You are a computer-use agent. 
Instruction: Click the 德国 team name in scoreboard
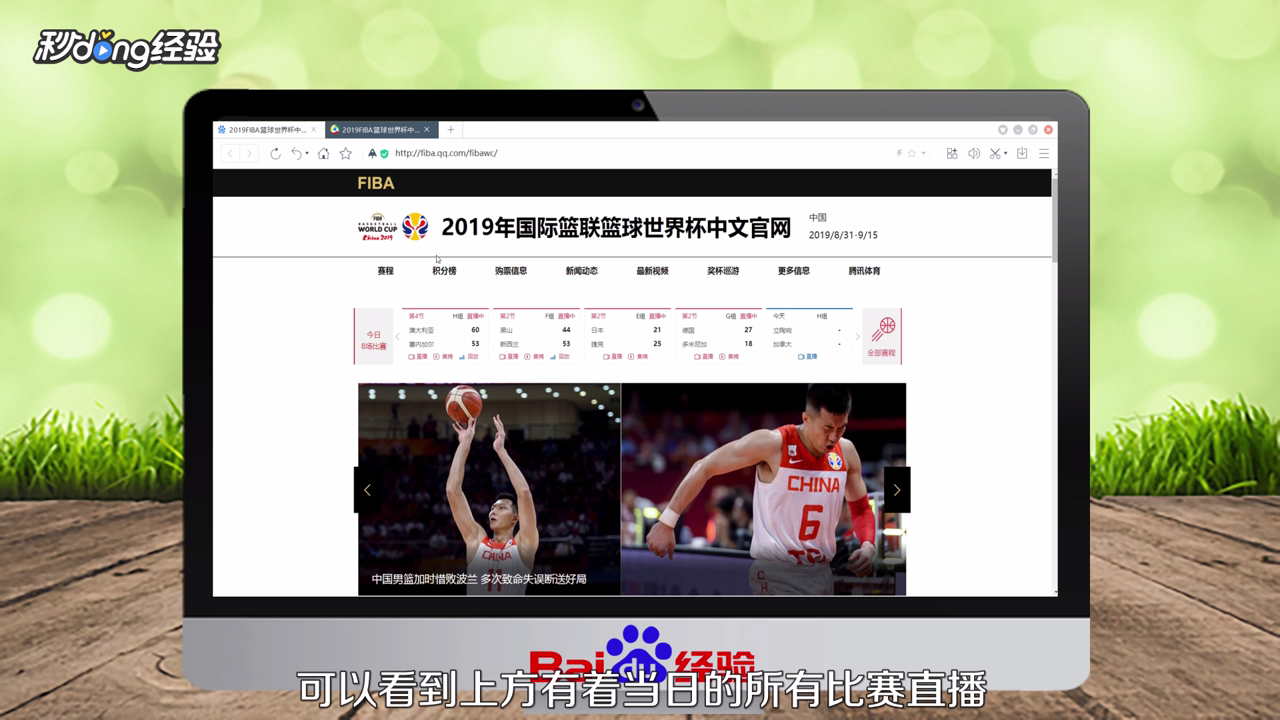pyautogui.click(x=688, y=330)
